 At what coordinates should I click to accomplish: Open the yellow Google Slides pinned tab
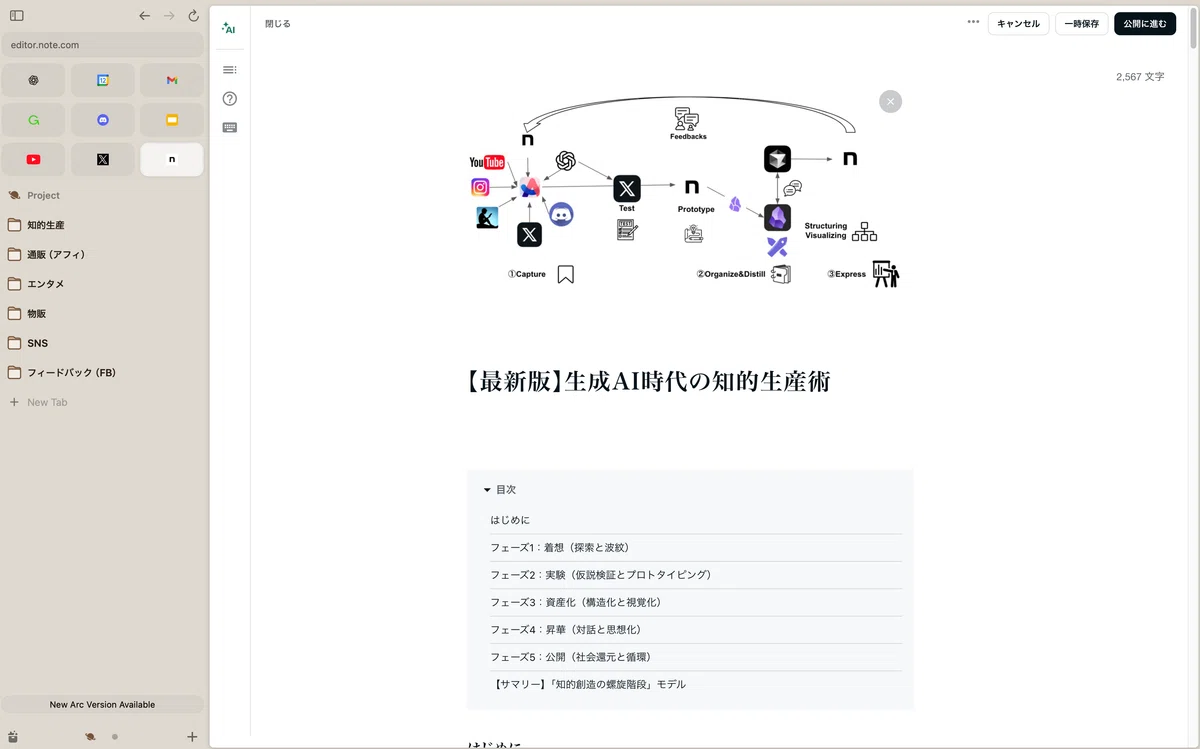point(172,120)
